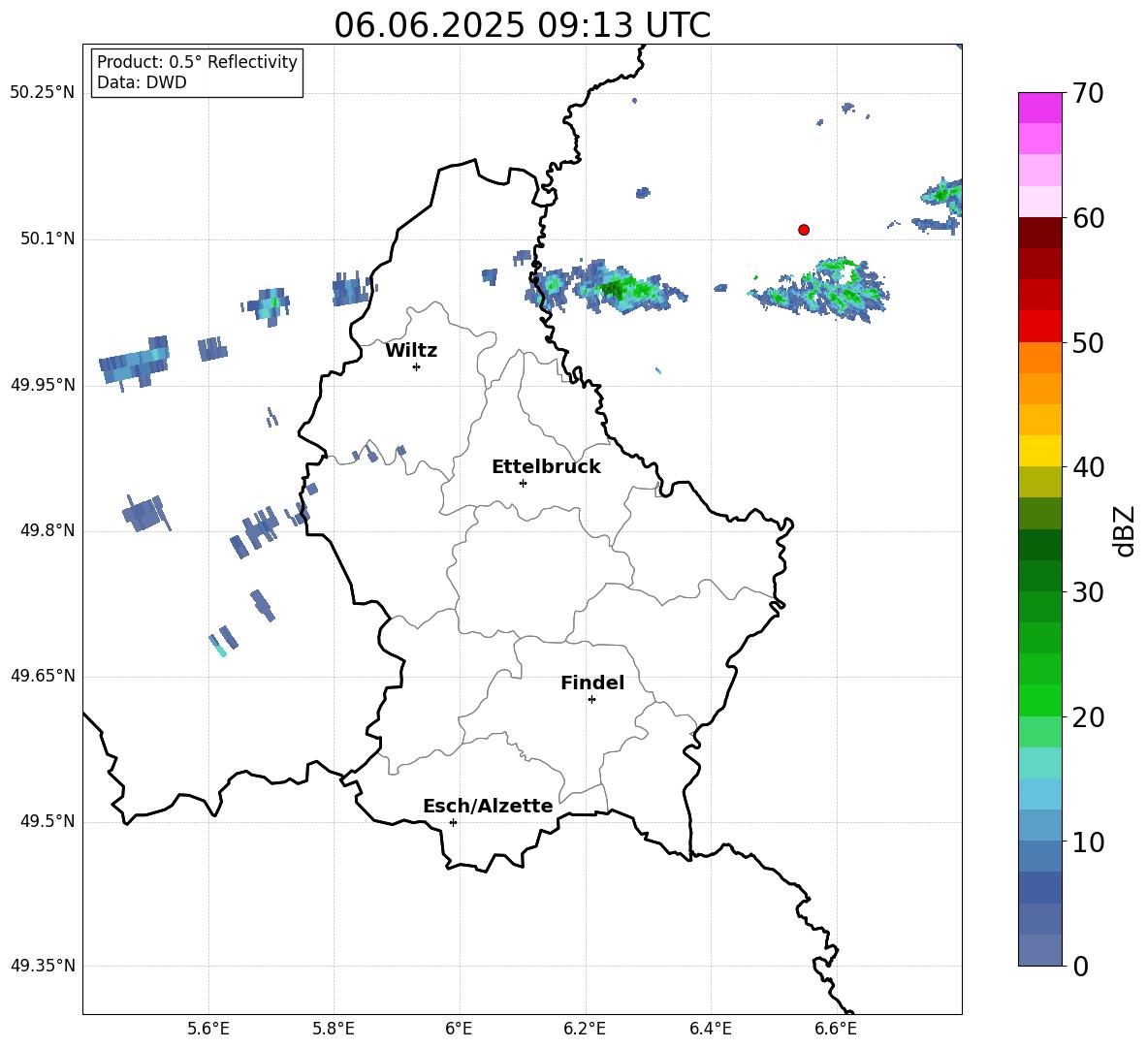Click the 5.8°E longitude label

click(334, 1029)
